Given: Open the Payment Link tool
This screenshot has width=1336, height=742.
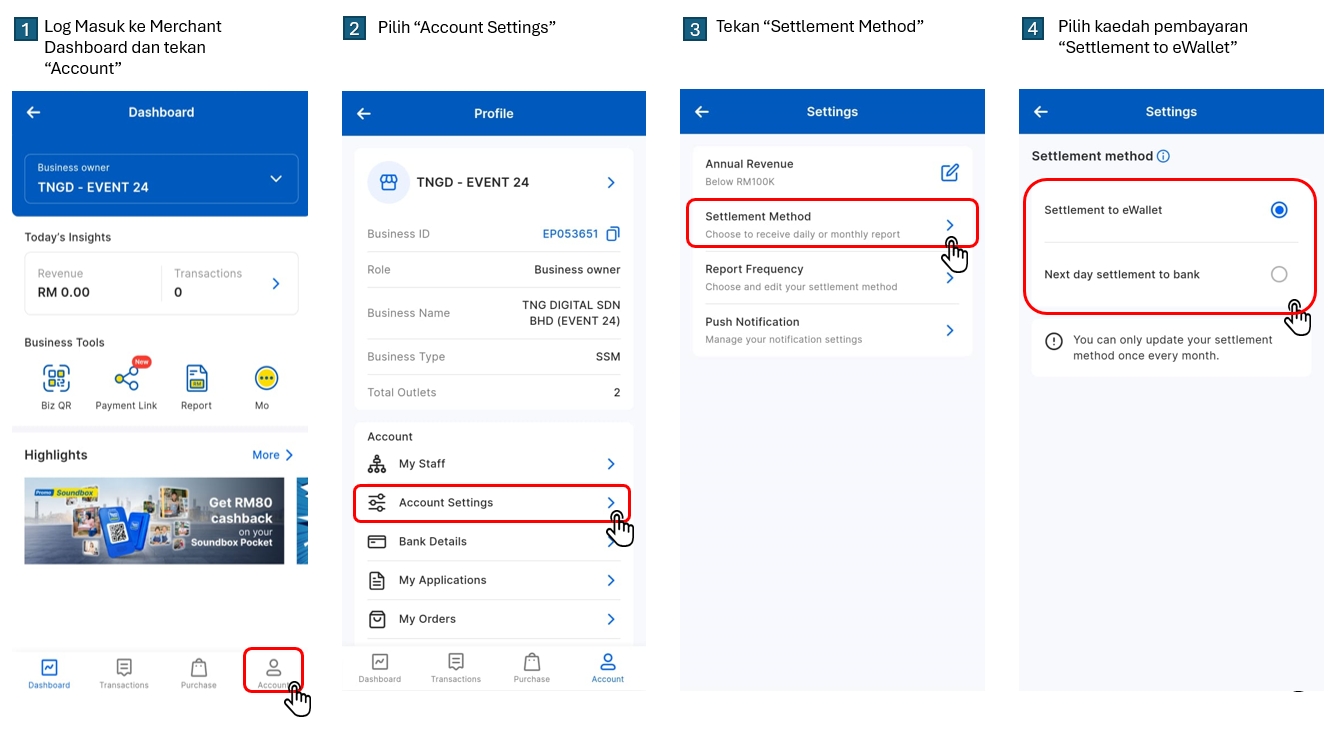Looking at the screenshot, I should 127,387.
